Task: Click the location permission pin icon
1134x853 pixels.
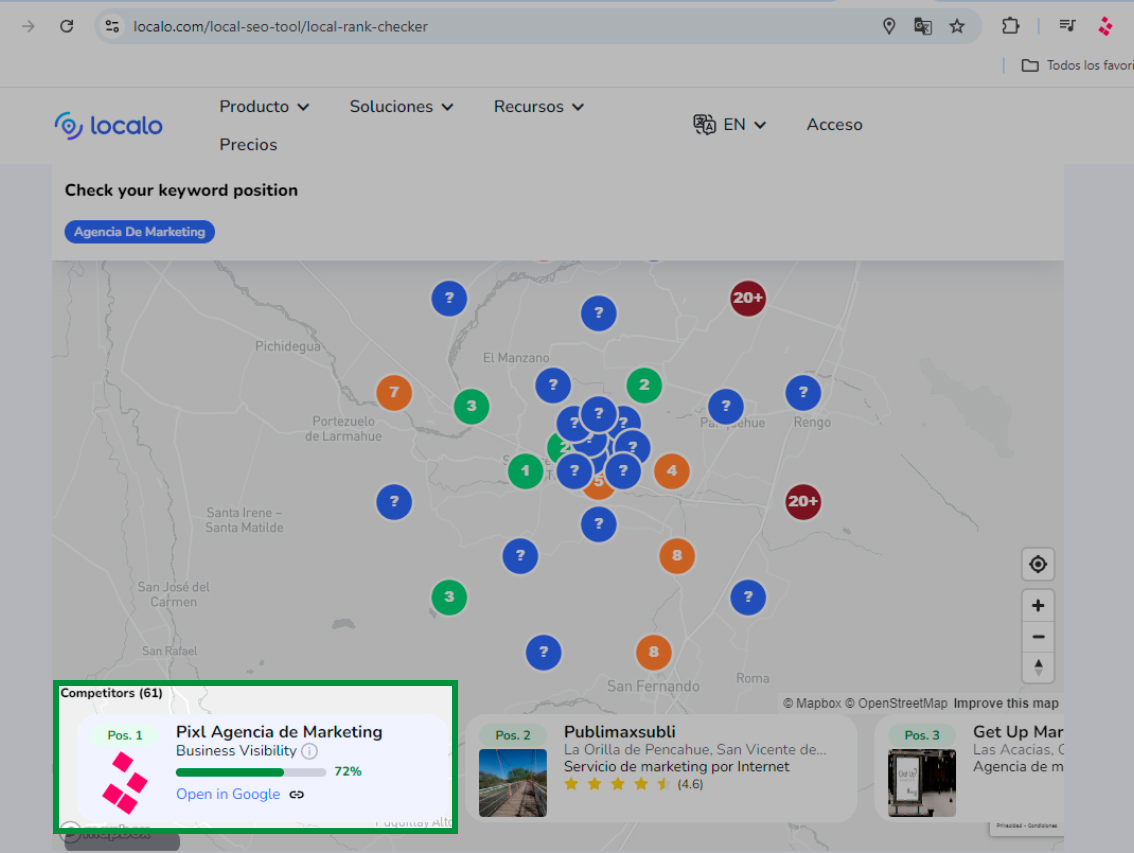Action: point(889,27)
